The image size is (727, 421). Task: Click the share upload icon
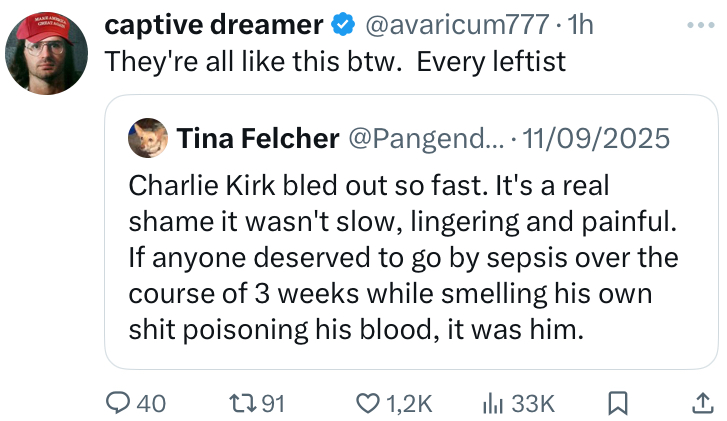point(698,403)
